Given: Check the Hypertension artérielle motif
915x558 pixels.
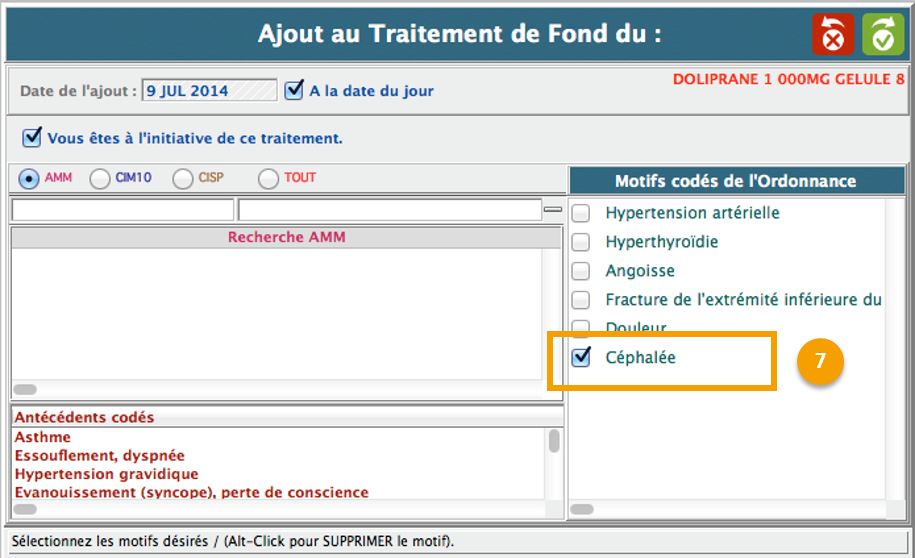Looking at the screenshot, I should pyautogui.click(x=581, y=213).
